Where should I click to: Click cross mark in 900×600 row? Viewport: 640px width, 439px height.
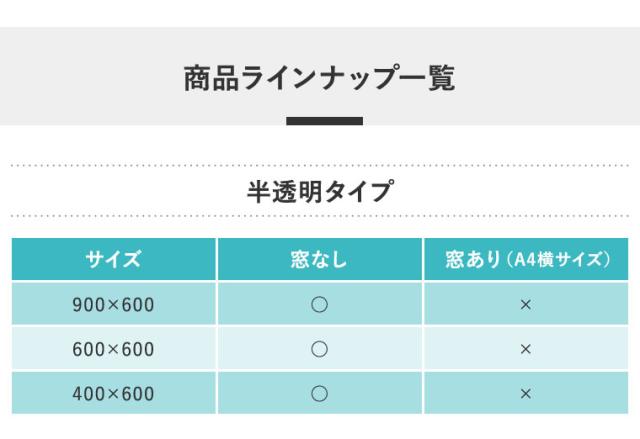[x=525, y=304]
